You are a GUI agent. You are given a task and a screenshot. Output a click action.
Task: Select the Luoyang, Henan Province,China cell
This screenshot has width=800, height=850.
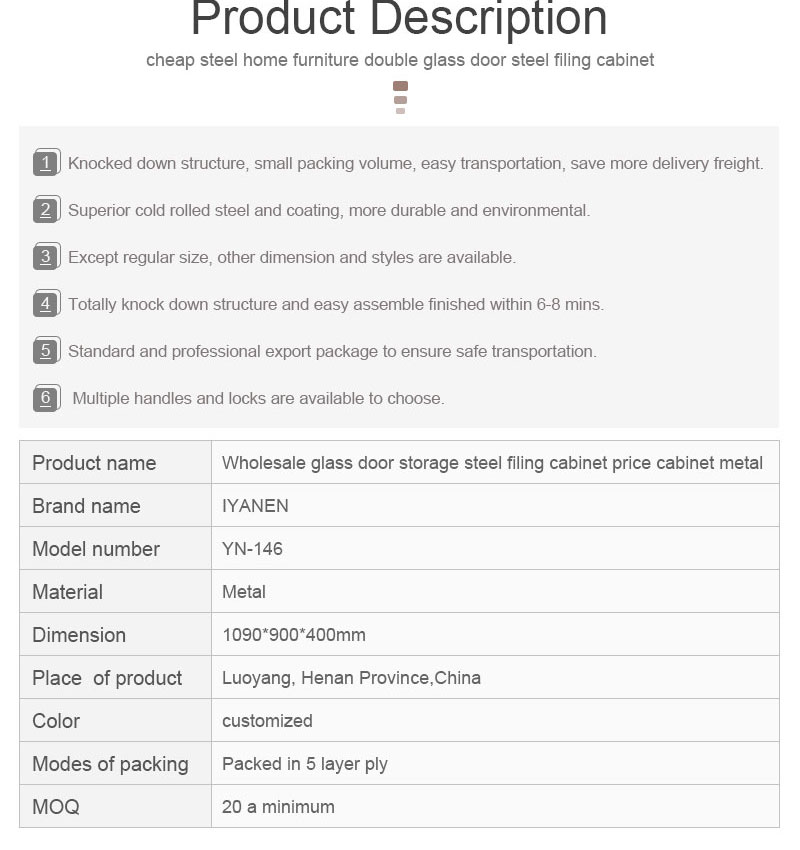(495, 677)
